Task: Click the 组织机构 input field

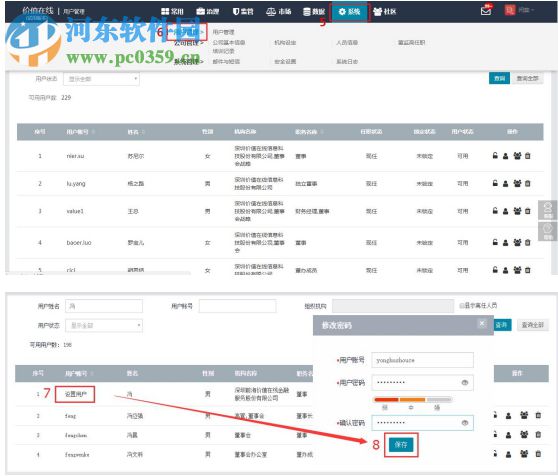Action: [x=393, y=306]
